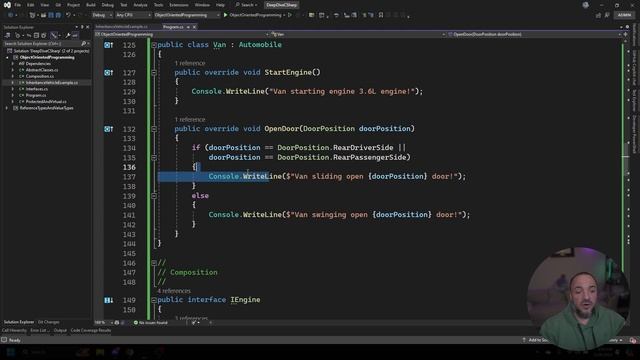Click the interface margin icon on line 149
640x360 pixels.
109,300
